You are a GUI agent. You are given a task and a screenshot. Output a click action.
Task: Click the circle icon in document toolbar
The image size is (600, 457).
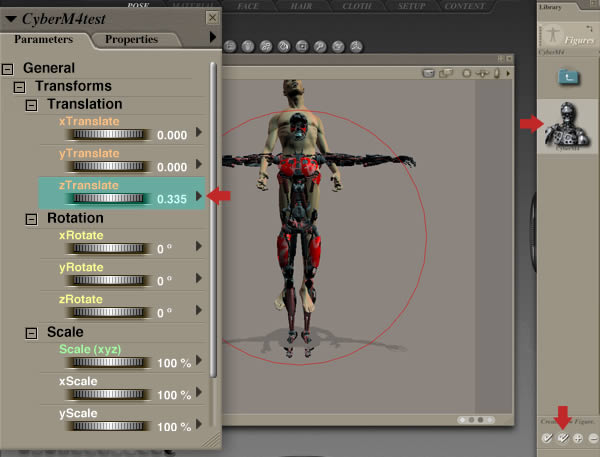[466, 73]
